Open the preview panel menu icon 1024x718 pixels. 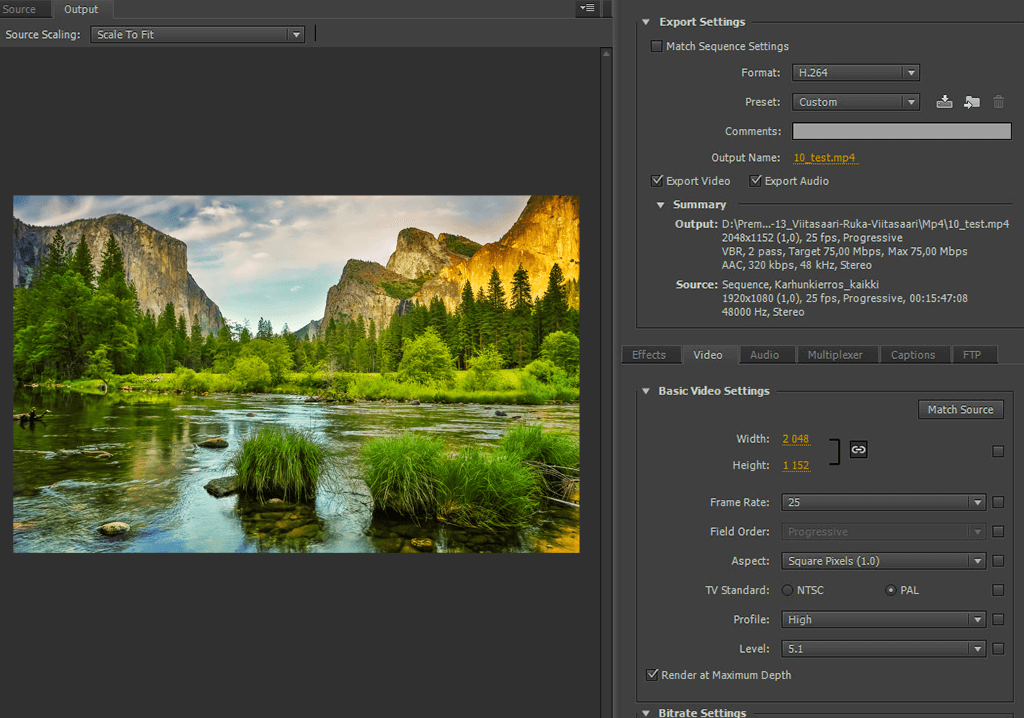(x=587, y=8)
